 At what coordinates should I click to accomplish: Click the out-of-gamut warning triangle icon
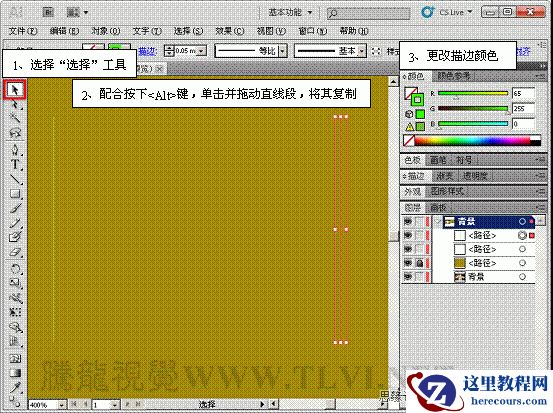409,127
